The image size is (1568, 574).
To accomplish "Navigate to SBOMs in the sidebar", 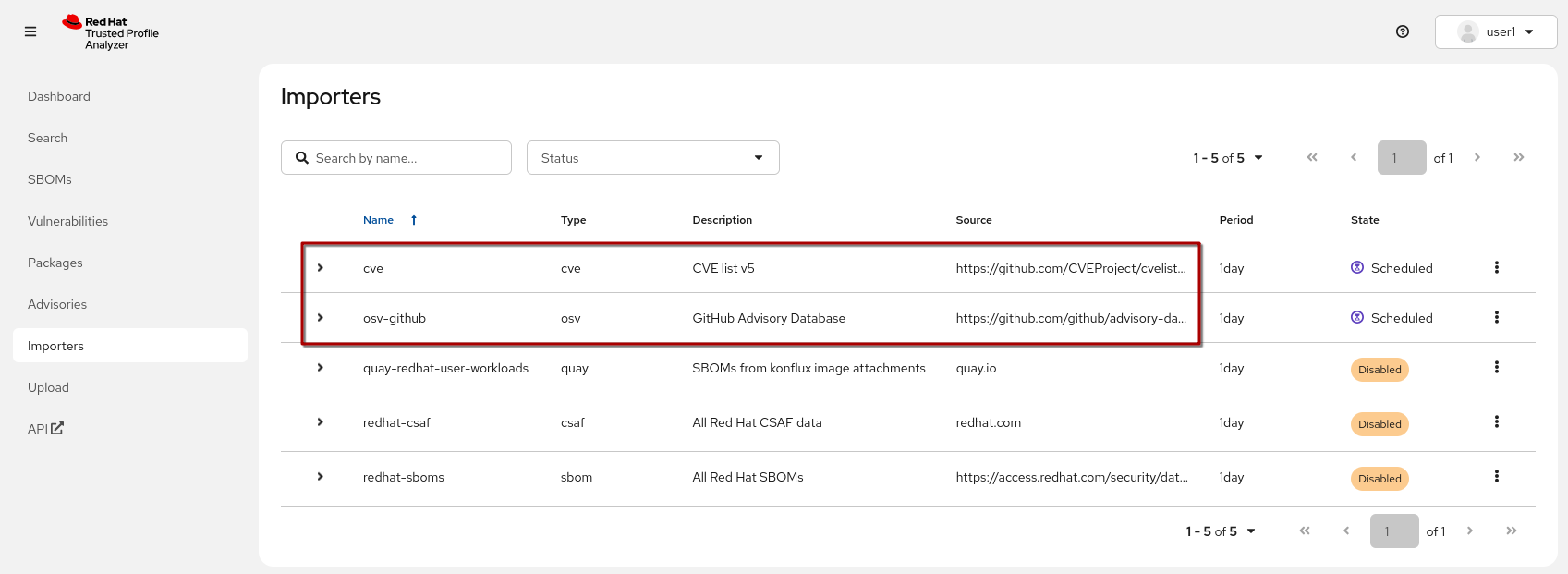I will [x=50, y=179].
